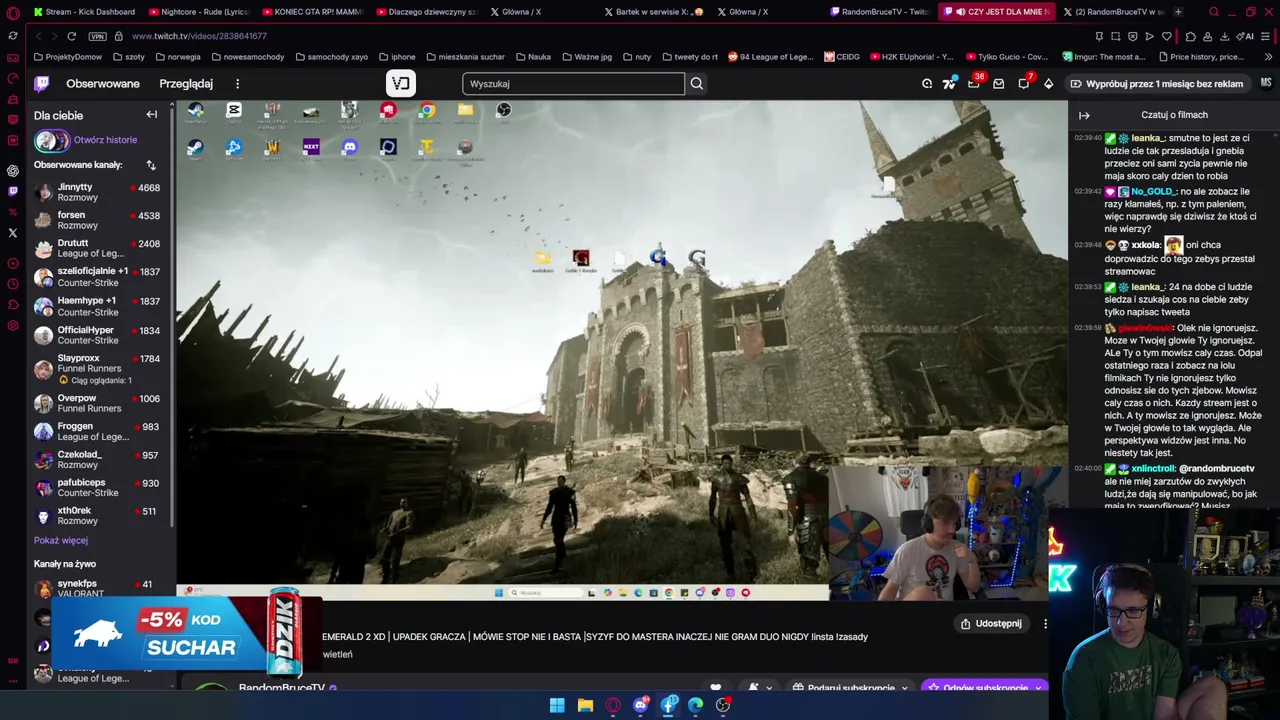Open Drututt channel in sidebar
The width and height of the screenshot is (1280, 720).
(100, 248)
